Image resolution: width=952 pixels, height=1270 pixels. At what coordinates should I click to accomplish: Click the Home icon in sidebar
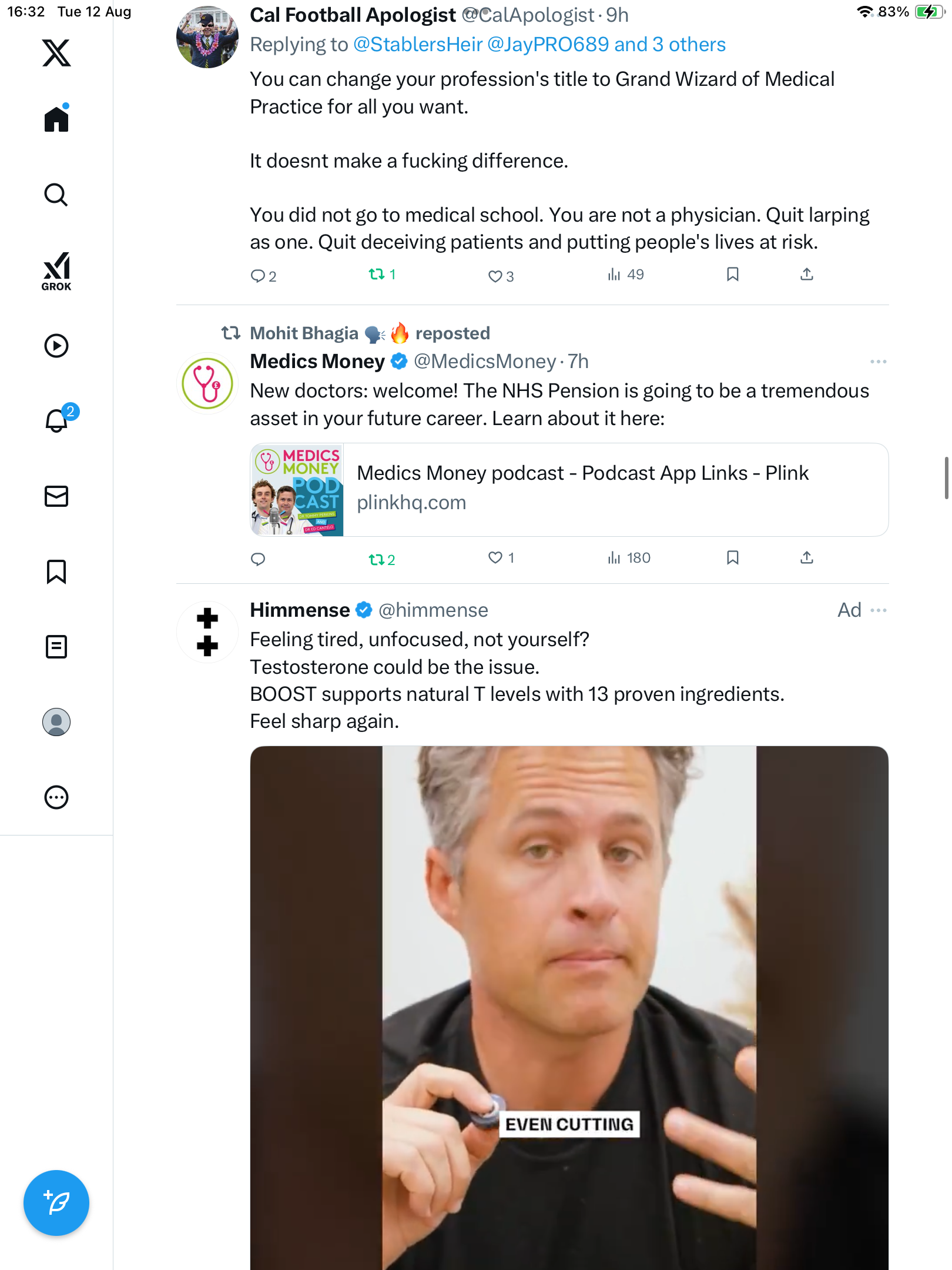pos(56,119)
